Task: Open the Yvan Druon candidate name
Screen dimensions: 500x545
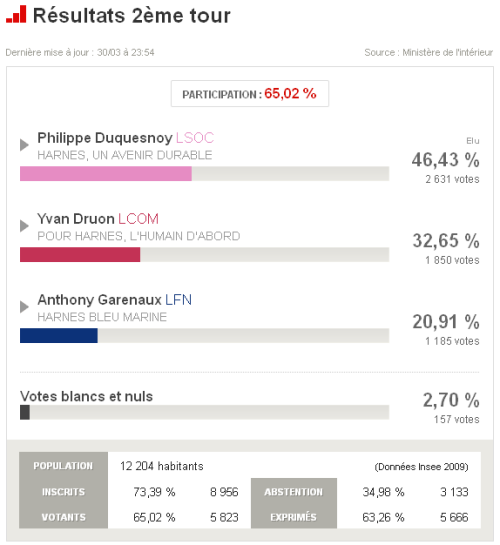Action: (76, 219)
